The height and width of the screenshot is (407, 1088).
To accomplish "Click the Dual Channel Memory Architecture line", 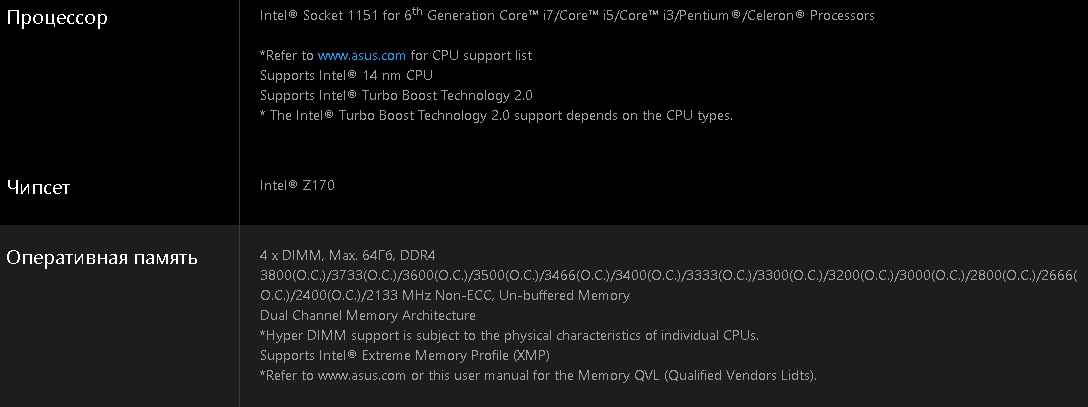I will click(x=368, y=315).
